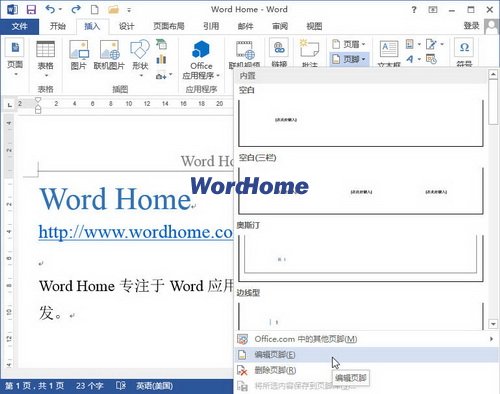Click the 登录 sign-in link
Screen dimensions: 500x394
471,26
